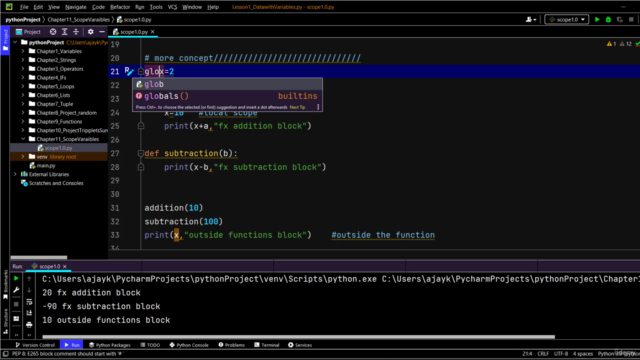The width and height of the screenshot is (640, 360).
Task: Click Collapse All icon in Project panel
Action: 76,31
